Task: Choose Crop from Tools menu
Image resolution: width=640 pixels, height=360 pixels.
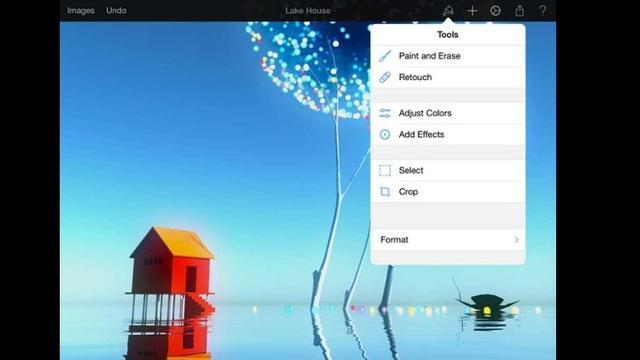Action: pos(448,191)
